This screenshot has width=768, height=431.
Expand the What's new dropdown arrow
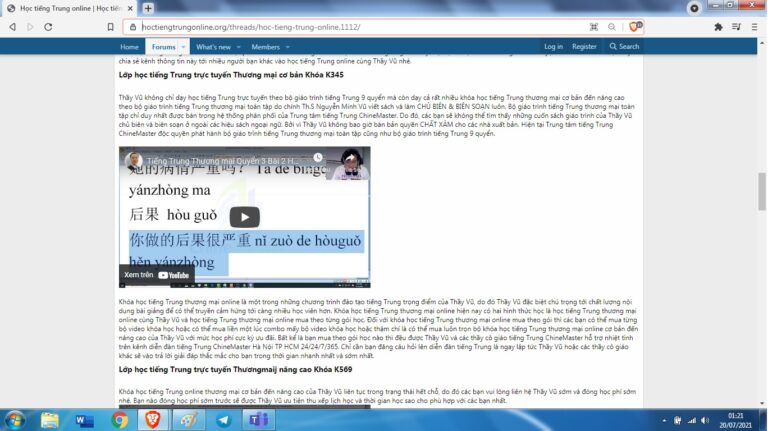click(238, 47)
